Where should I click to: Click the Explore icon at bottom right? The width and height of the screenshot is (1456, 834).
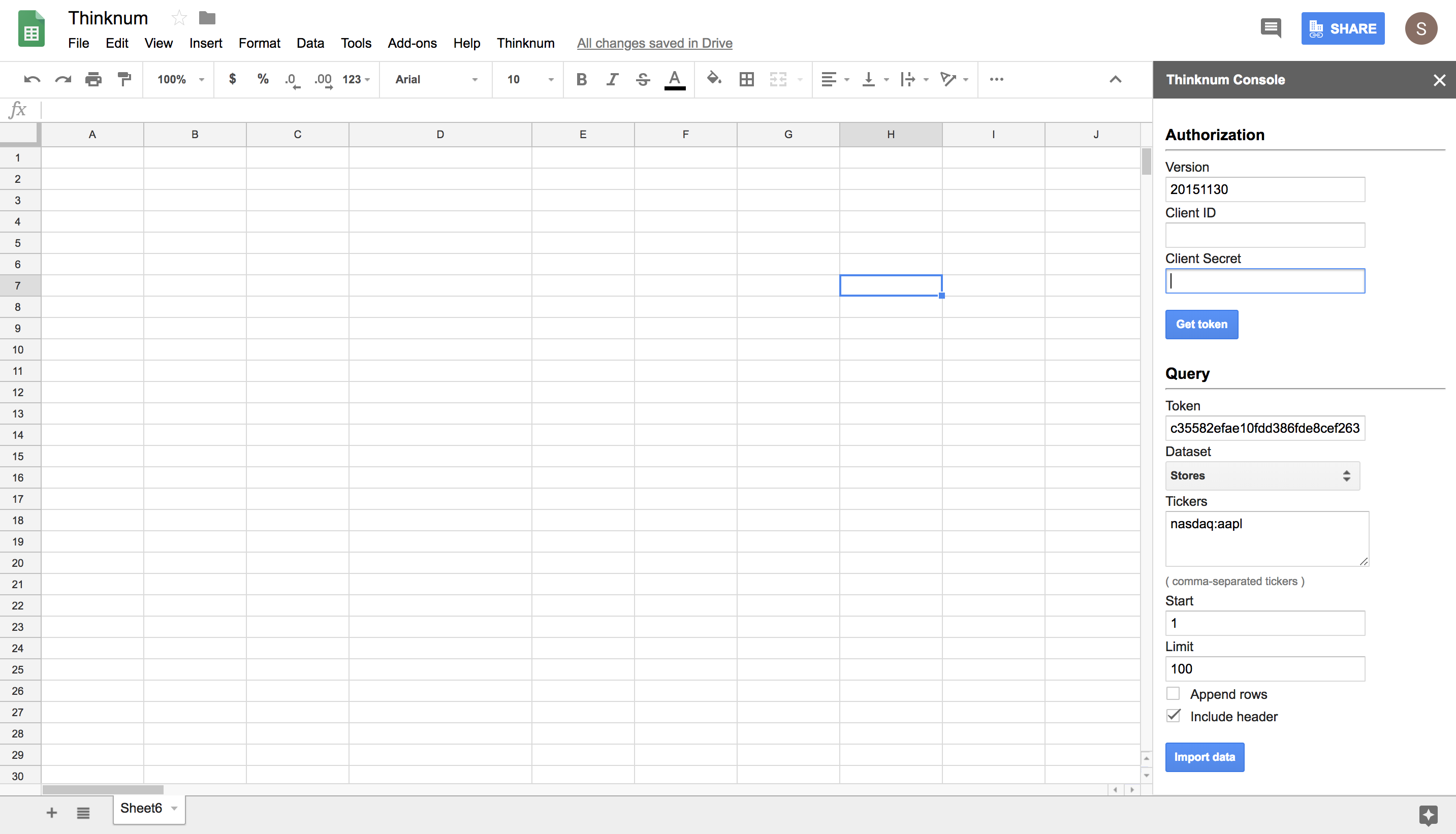pyautogui.click(x=1428, y=815)
